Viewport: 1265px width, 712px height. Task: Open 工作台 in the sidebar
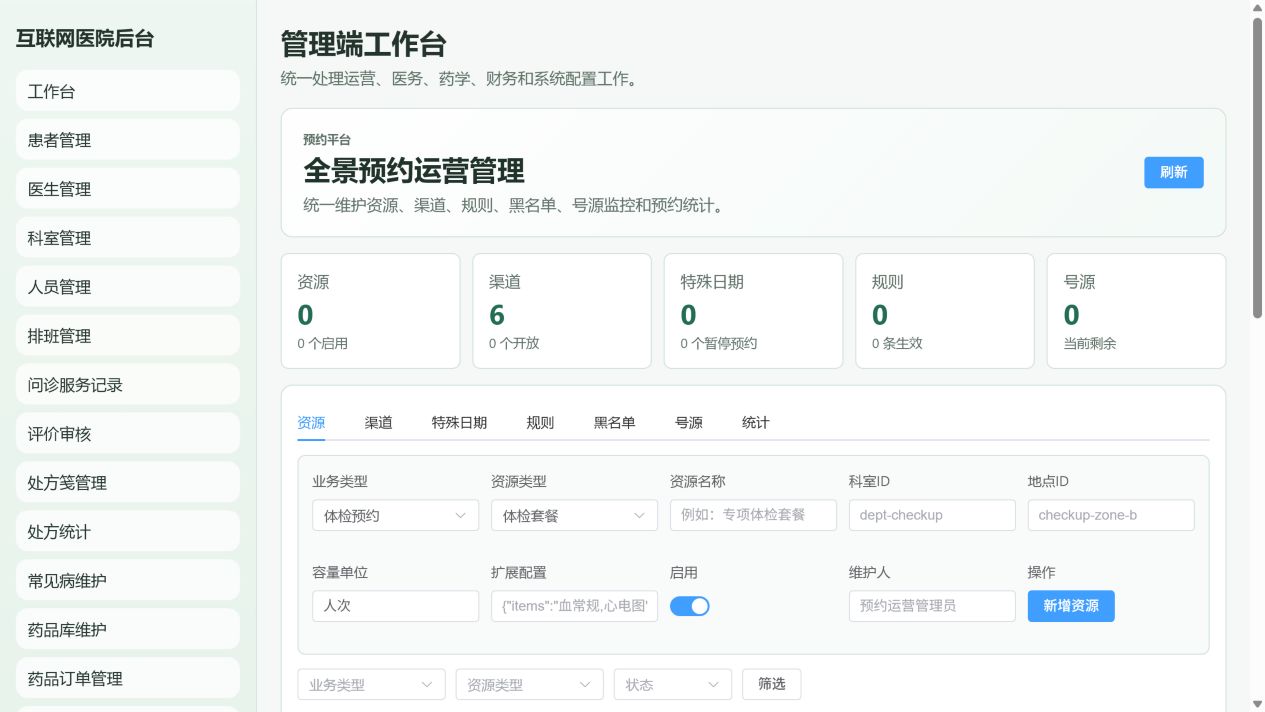tap(128, 91)
